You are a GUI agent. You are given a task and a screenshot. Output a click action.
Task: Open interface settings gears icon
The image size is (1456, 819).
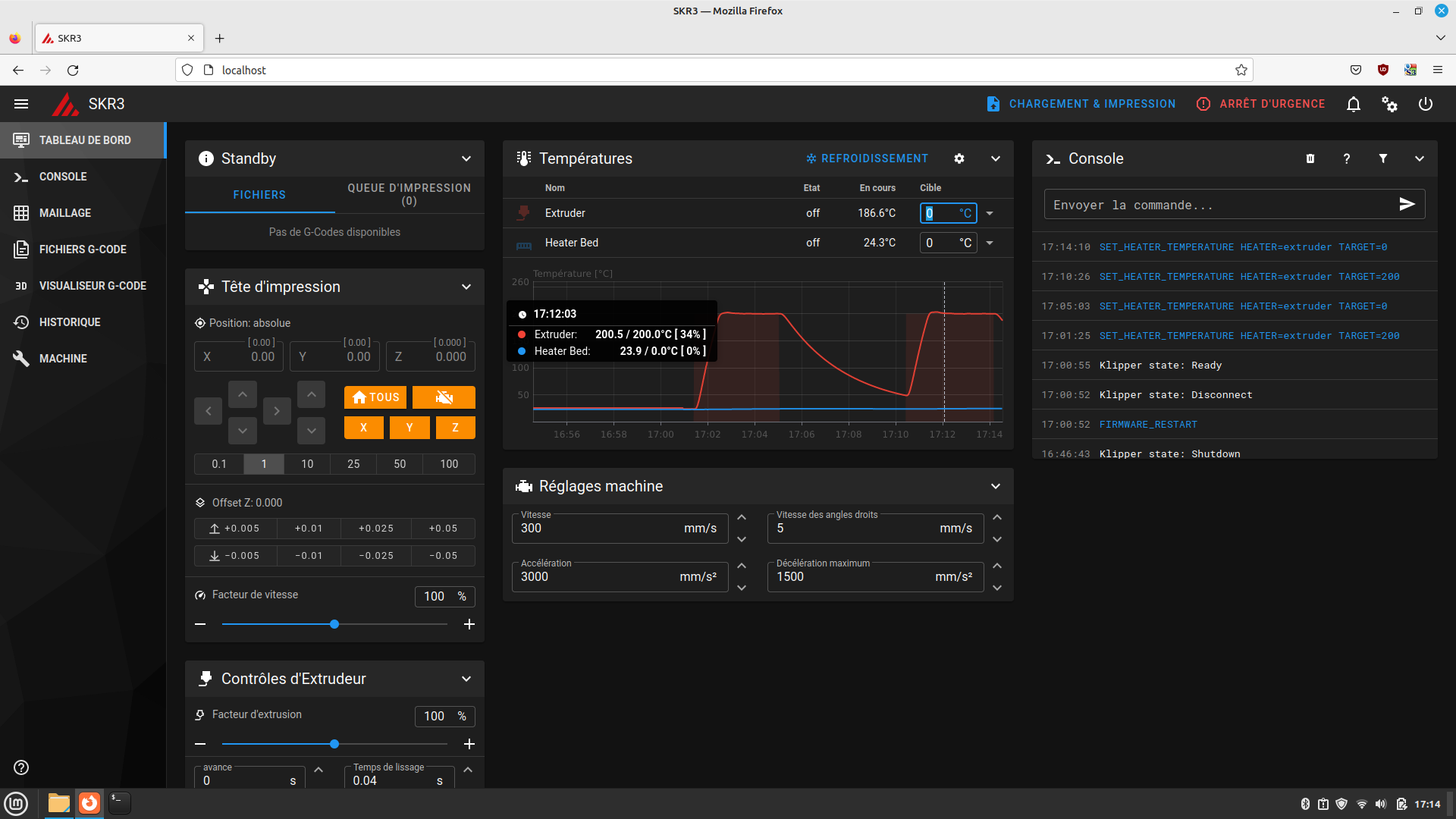coord(1389,104)
